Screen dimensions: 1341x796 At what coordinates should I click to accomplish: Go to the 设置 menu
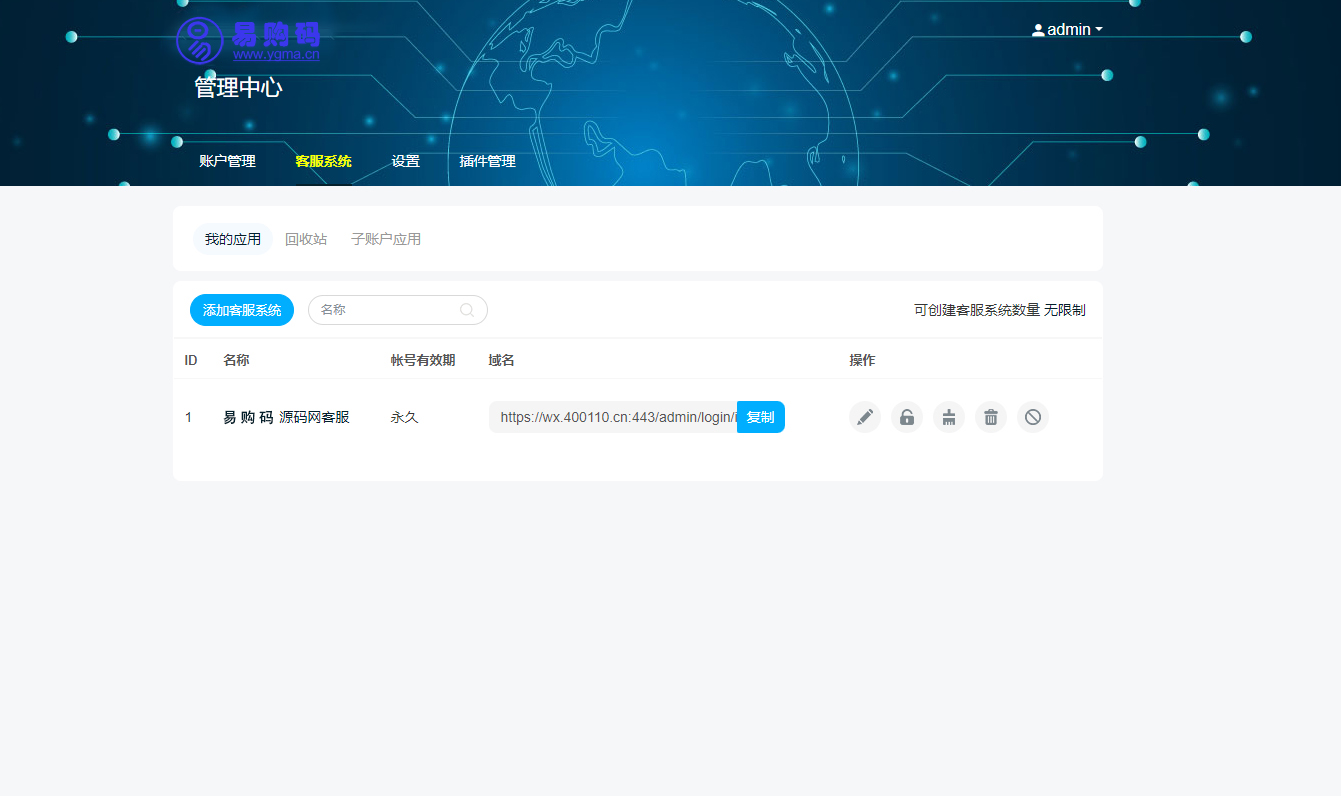(x=405, y=161)
